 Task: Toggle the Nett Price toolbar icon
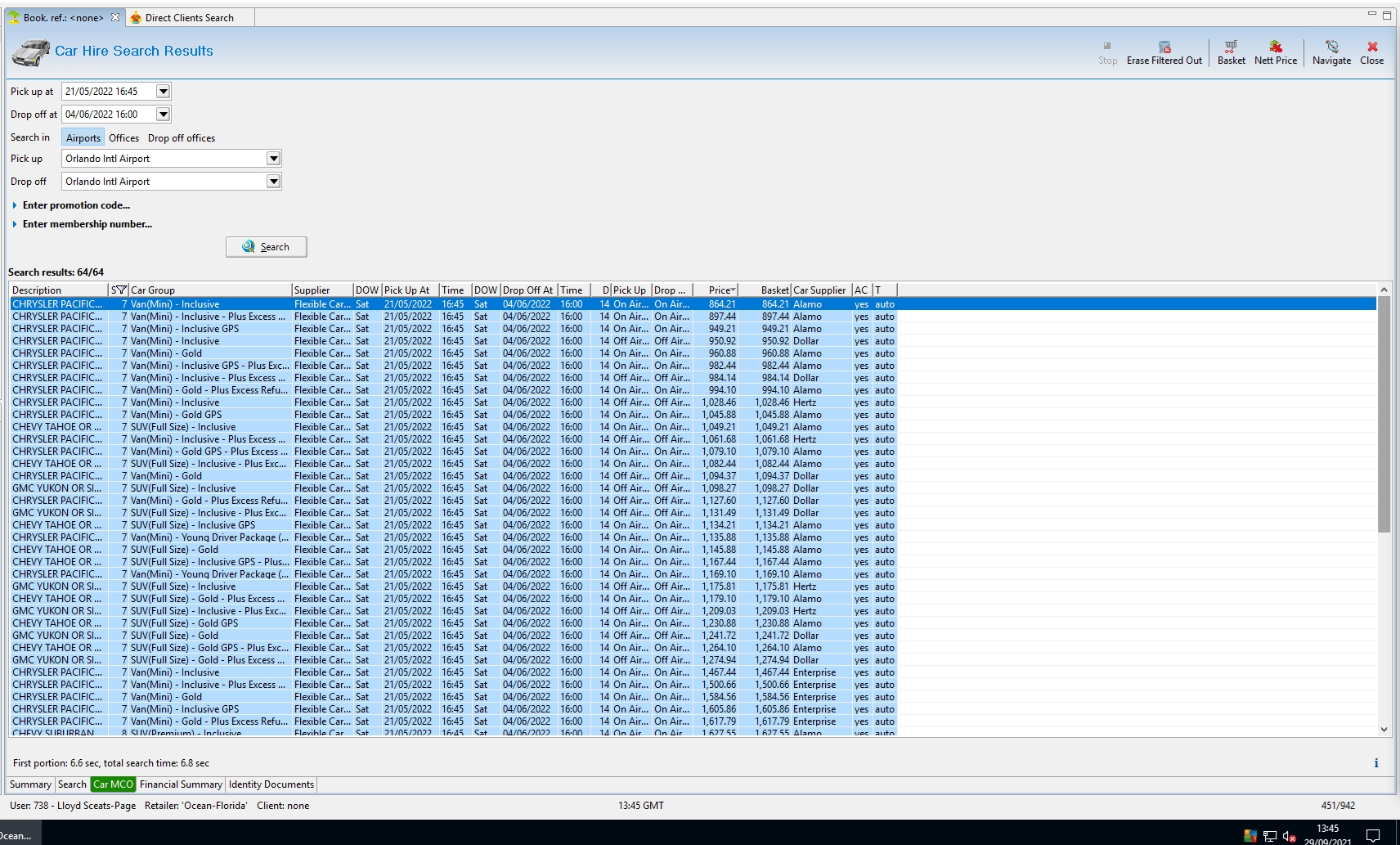coord(1276,53)
